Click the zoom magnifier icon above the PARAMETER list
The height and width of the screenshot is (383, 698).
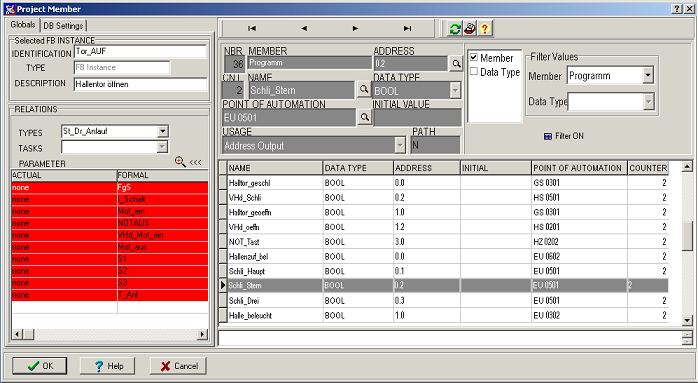(180, 162)
